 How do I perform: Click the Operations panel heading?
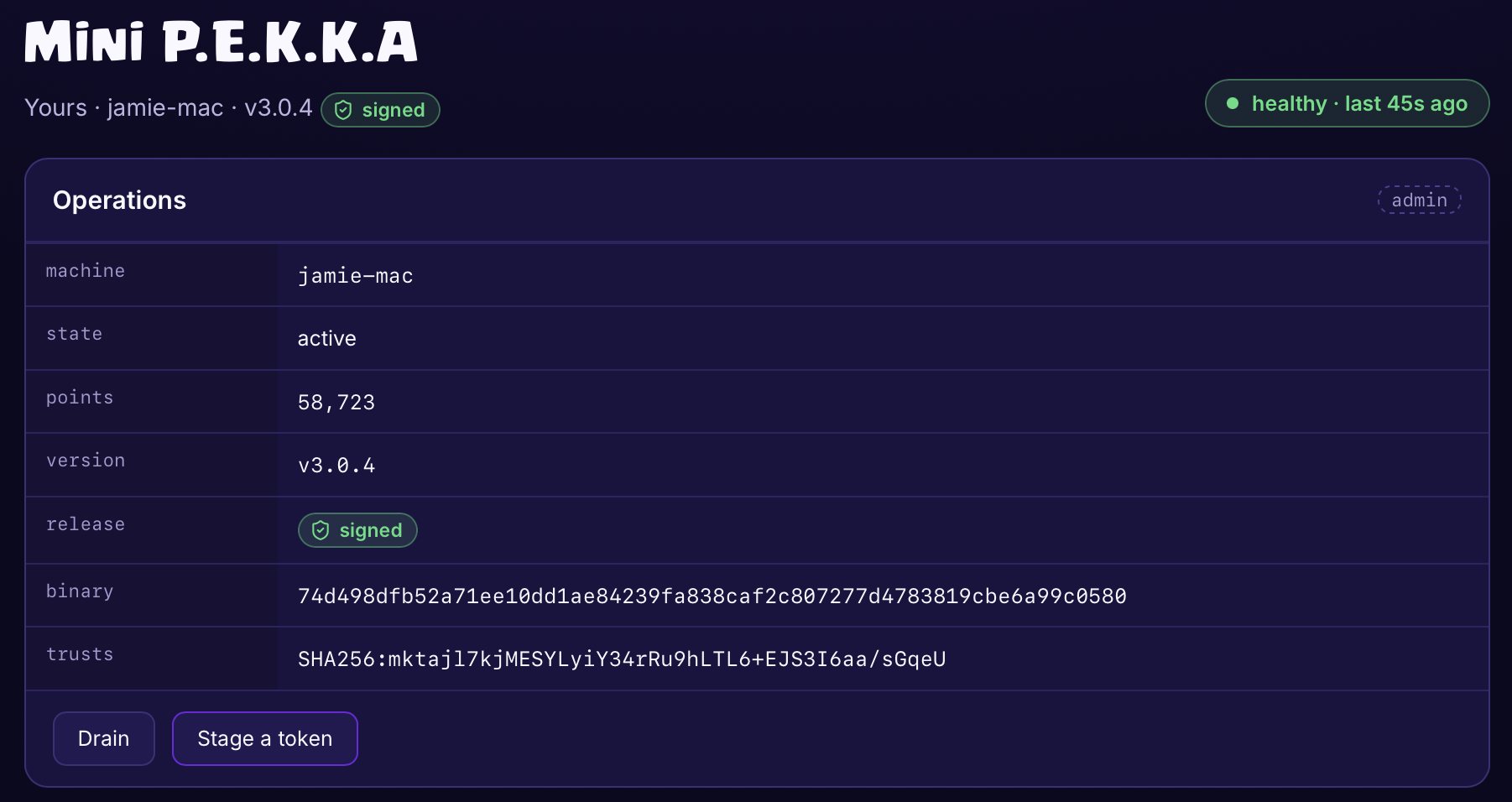pos(120,200)
